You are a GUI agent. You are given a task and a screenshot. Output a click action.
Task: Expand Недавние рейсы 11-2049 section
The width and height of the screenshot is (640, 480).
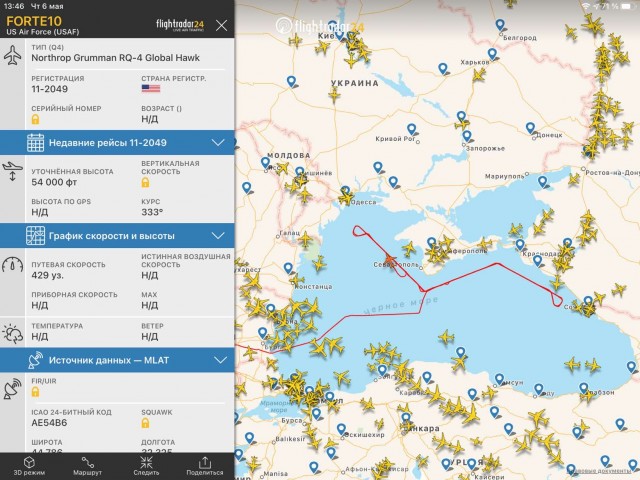117,142
